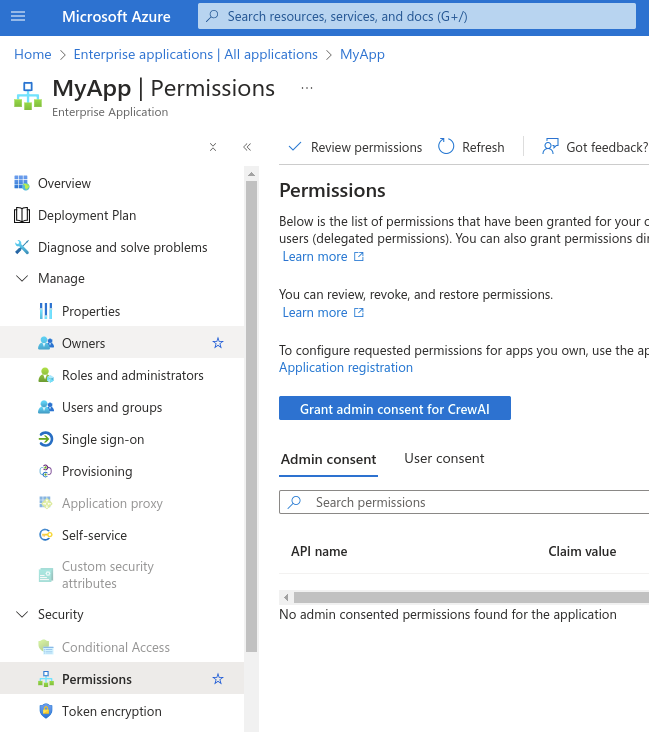Click the Search permissions magnifier icon

tap(294, 502)
